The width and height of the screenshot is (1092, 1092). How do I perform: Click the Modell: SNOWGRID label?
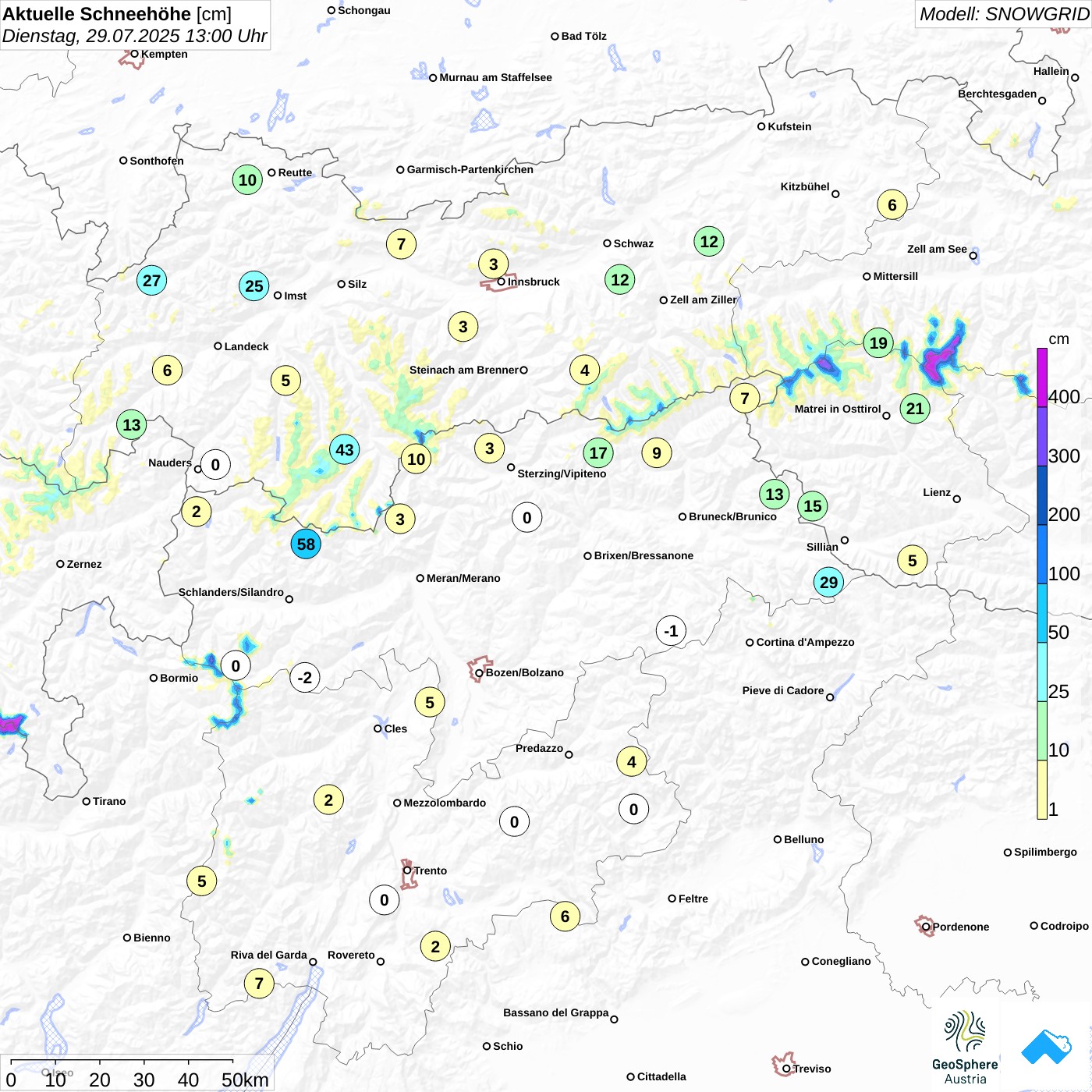point(1004,14)
